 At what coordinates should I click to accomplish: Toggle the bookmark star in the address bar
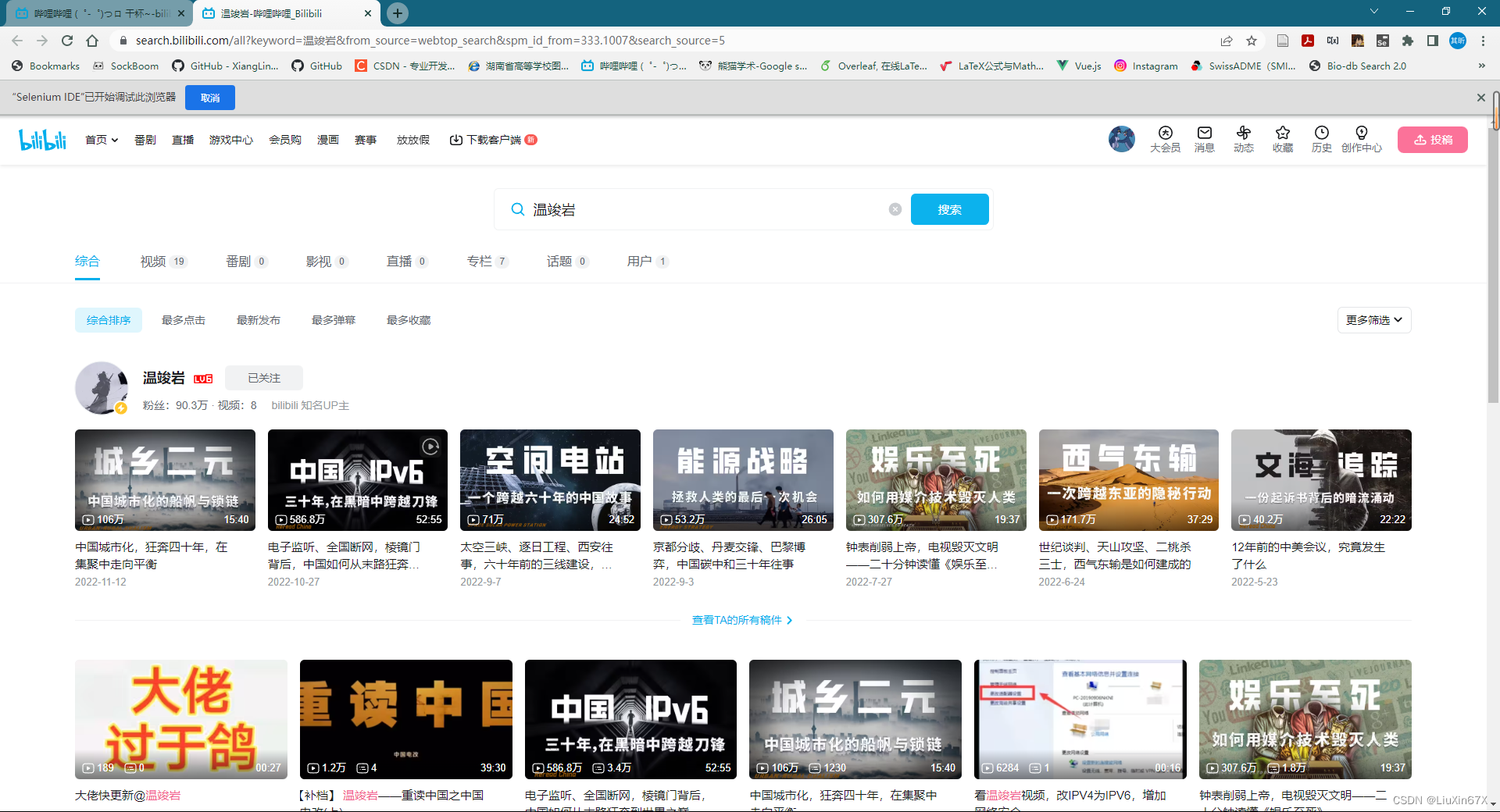(x=1251, y=41)
